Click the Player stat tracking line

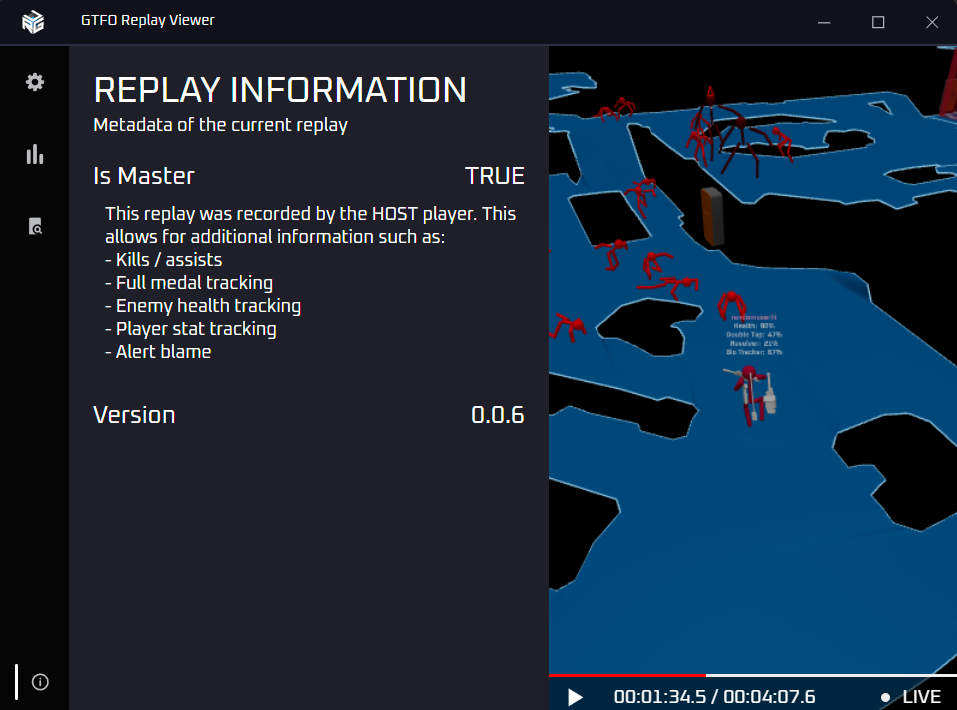191,329
